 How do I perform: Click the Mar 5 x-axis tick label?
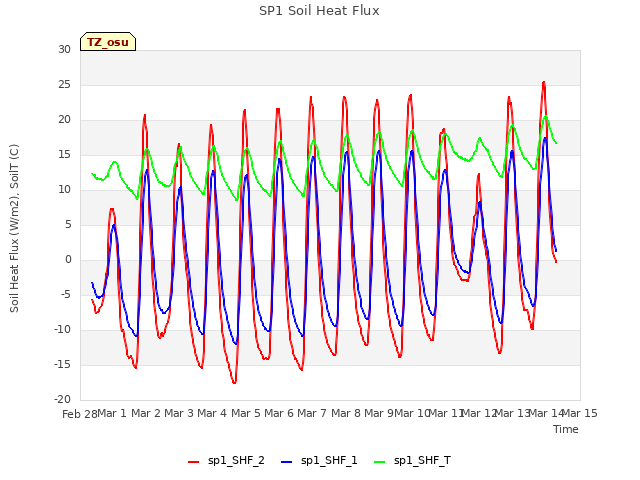tap(246, 413)
